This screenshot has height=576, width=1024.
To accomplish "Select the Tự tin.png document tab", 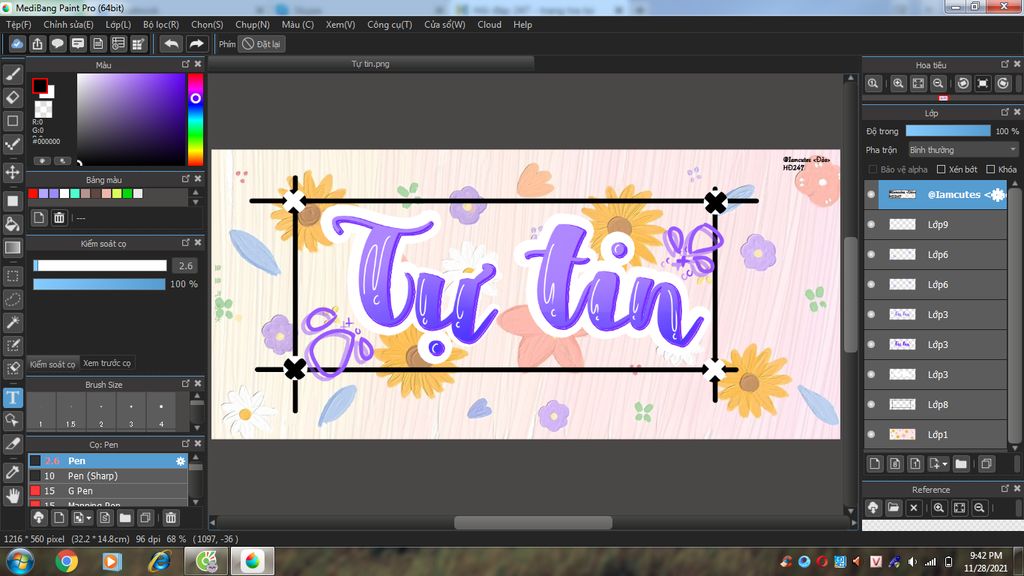I will click(370, 63).
